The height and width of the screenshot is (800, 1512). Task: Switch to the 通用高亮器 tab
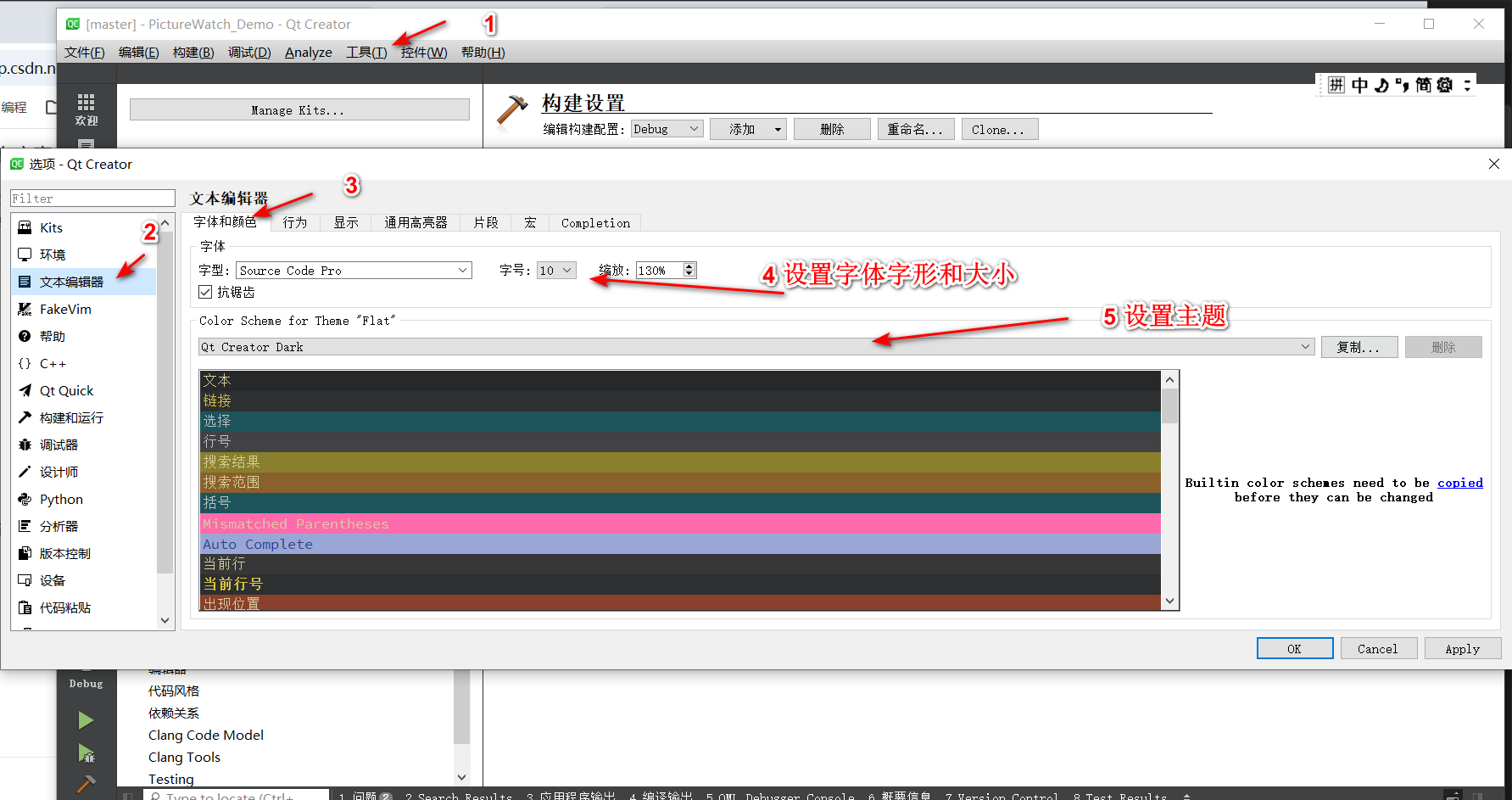(416, 222)
